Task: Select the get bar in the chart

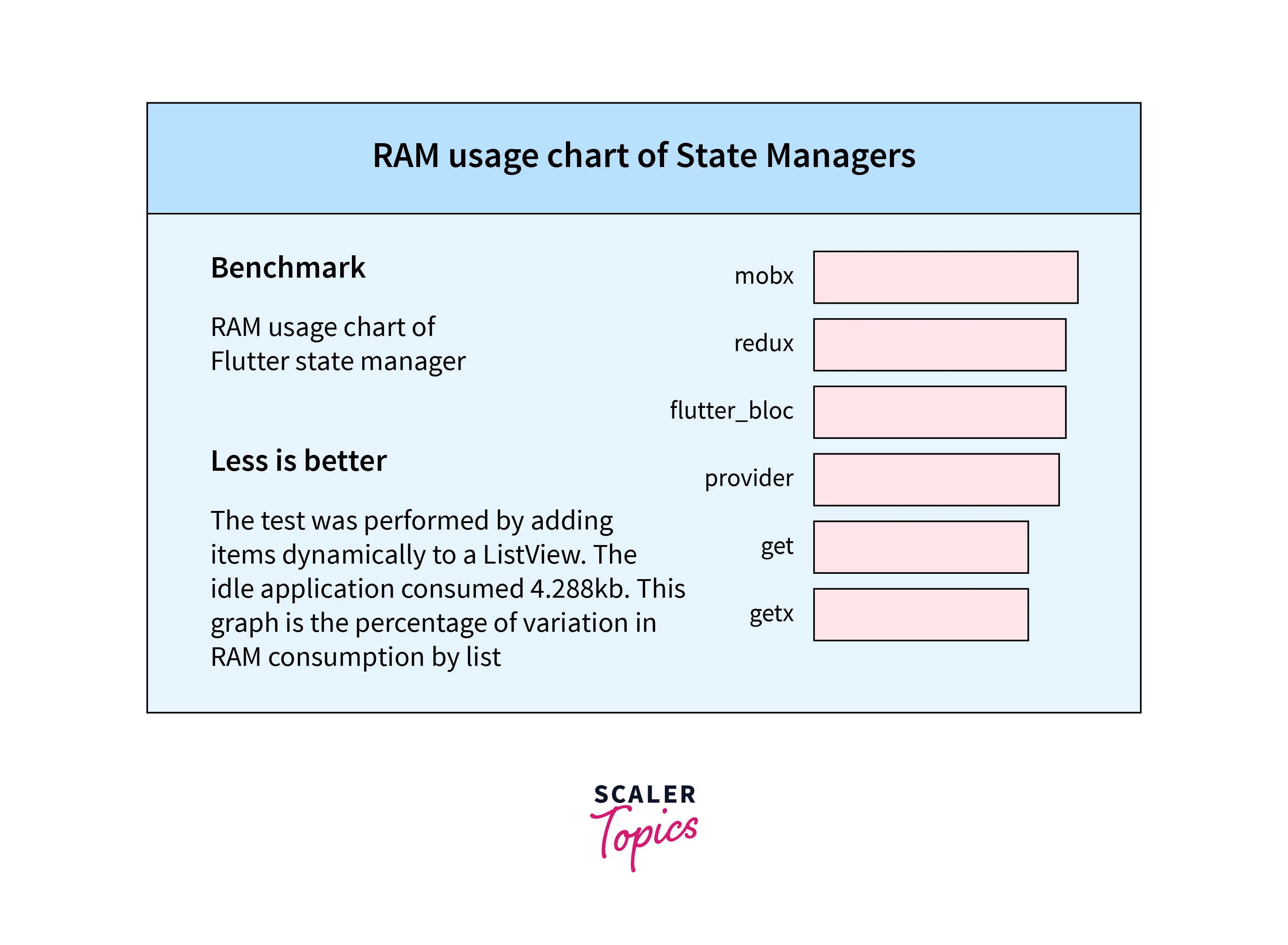Action: coord(920,547)
